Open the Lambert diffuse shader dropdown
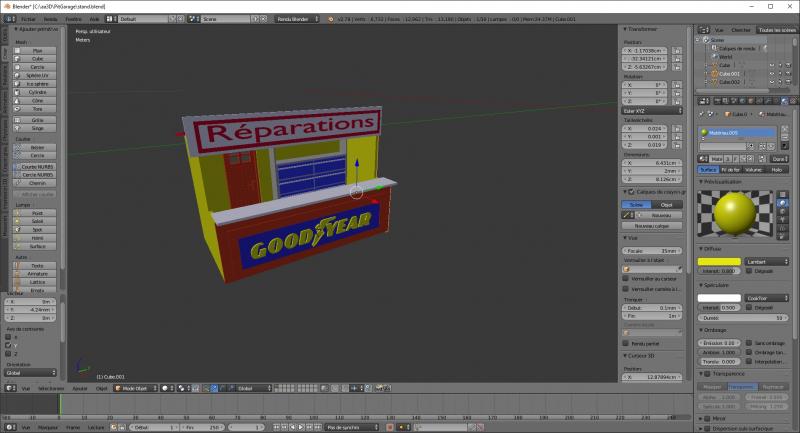The width and height of the screenshot is (800, 433). pos(765,262)
